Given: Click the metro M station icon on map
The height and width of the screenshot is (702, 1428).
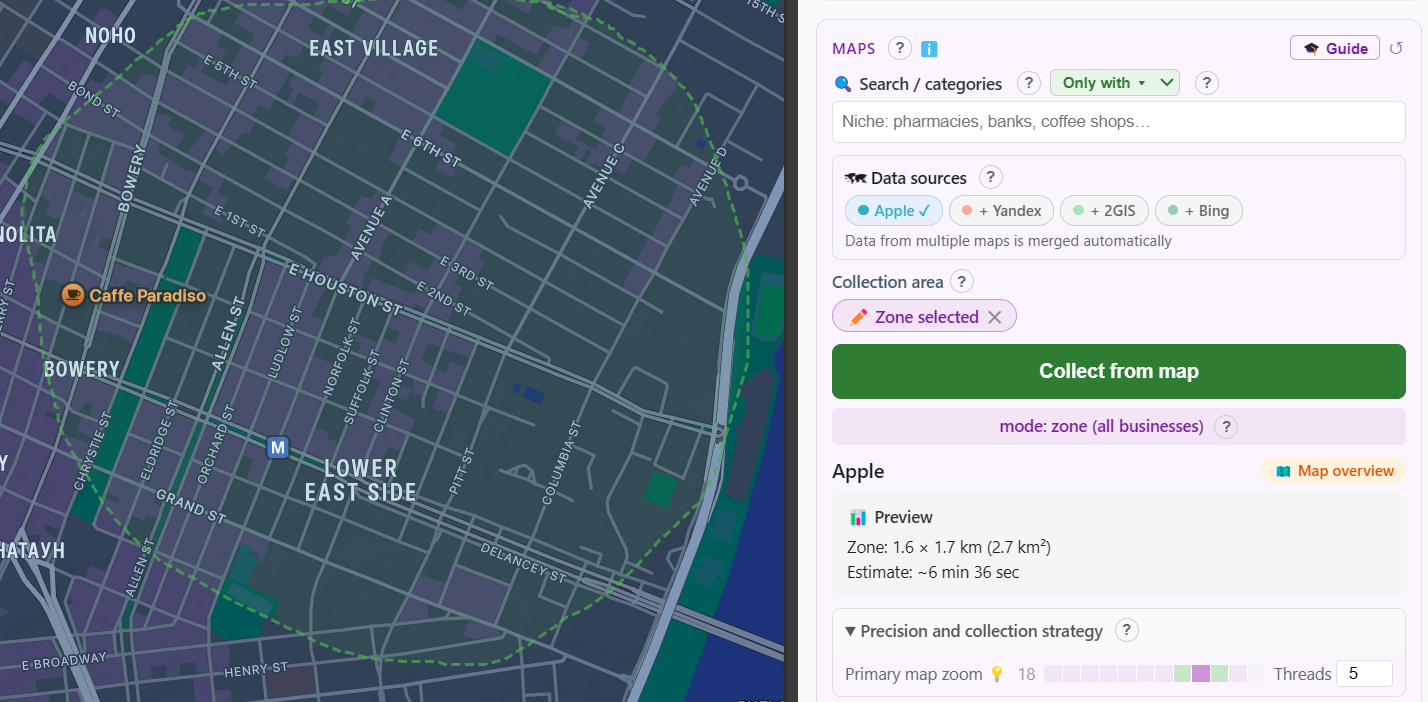Looking at the screenshot, I should (x=278, y=447).
